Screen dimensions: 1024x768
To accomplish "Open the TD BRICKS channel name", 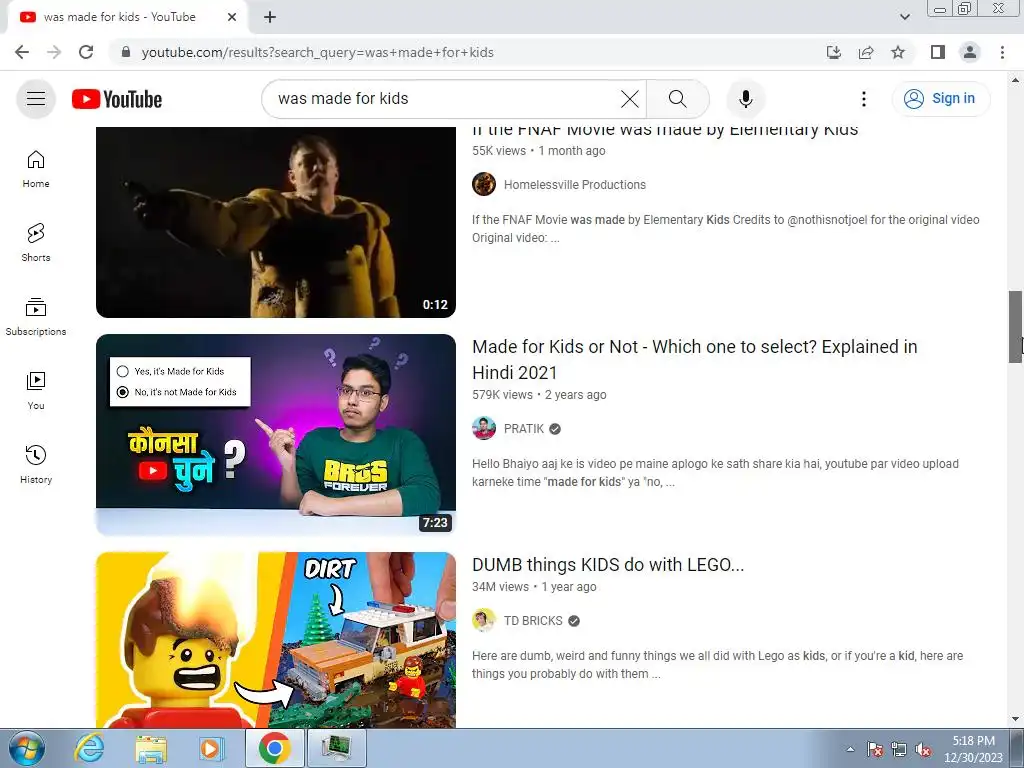I will click(x=533, y=621).
